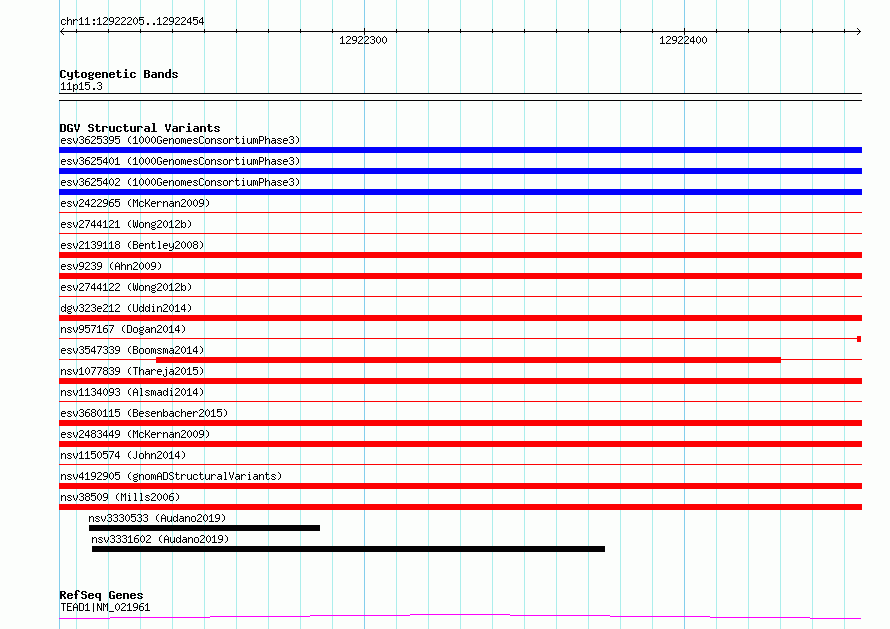Click the DGV Structural Variants track heading
Viewport: 890px width, 629px height.
click(140, 128)
